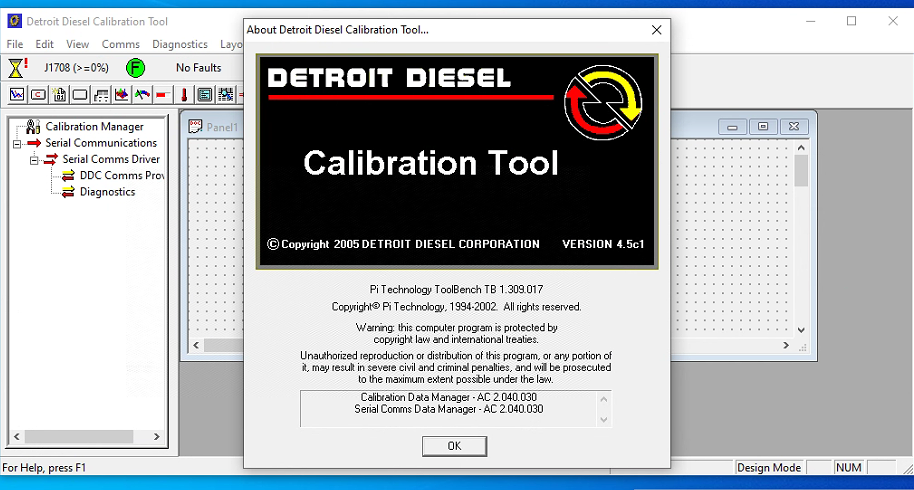Click the red horizontal bar toolbar icon
Screen dimensions: 914x490
(x=163, y=94)
